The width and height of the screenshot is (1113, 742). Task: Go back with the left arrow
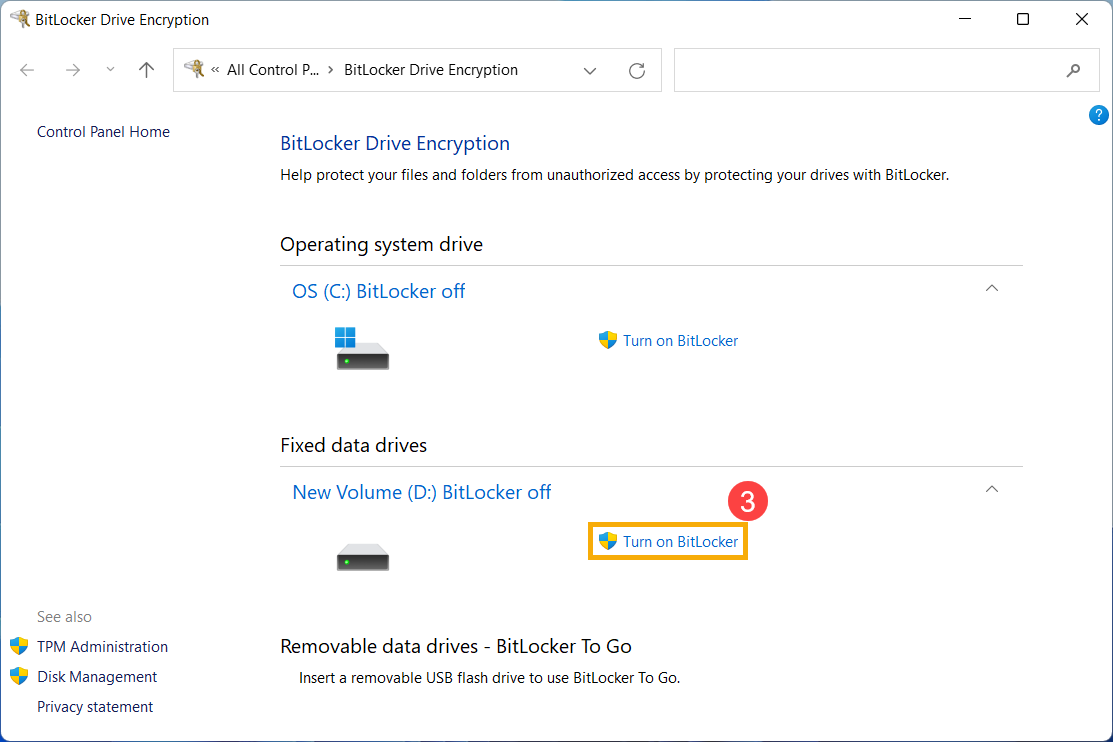click(27, 70)
